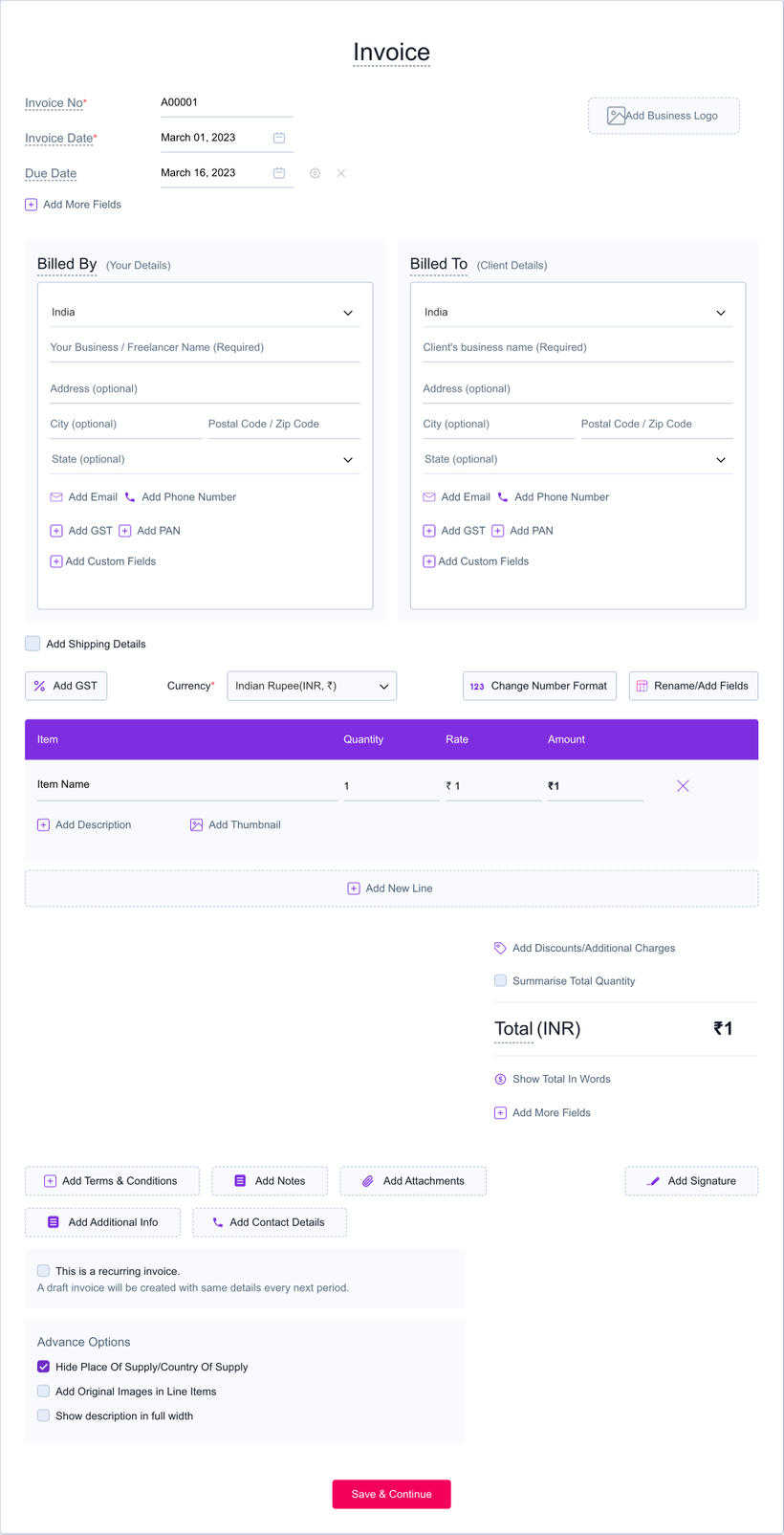Click the Change Number Format button
Image resolution: width=784 pixels, height=1535 pixels.
pyautogui.click(x=539, y=686)
